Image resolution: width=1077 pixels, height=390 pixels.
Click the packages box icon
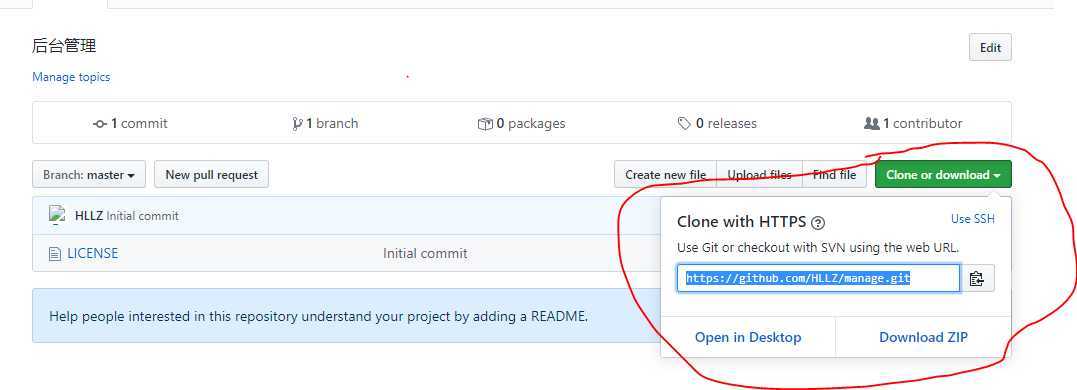tap(485, 124)
